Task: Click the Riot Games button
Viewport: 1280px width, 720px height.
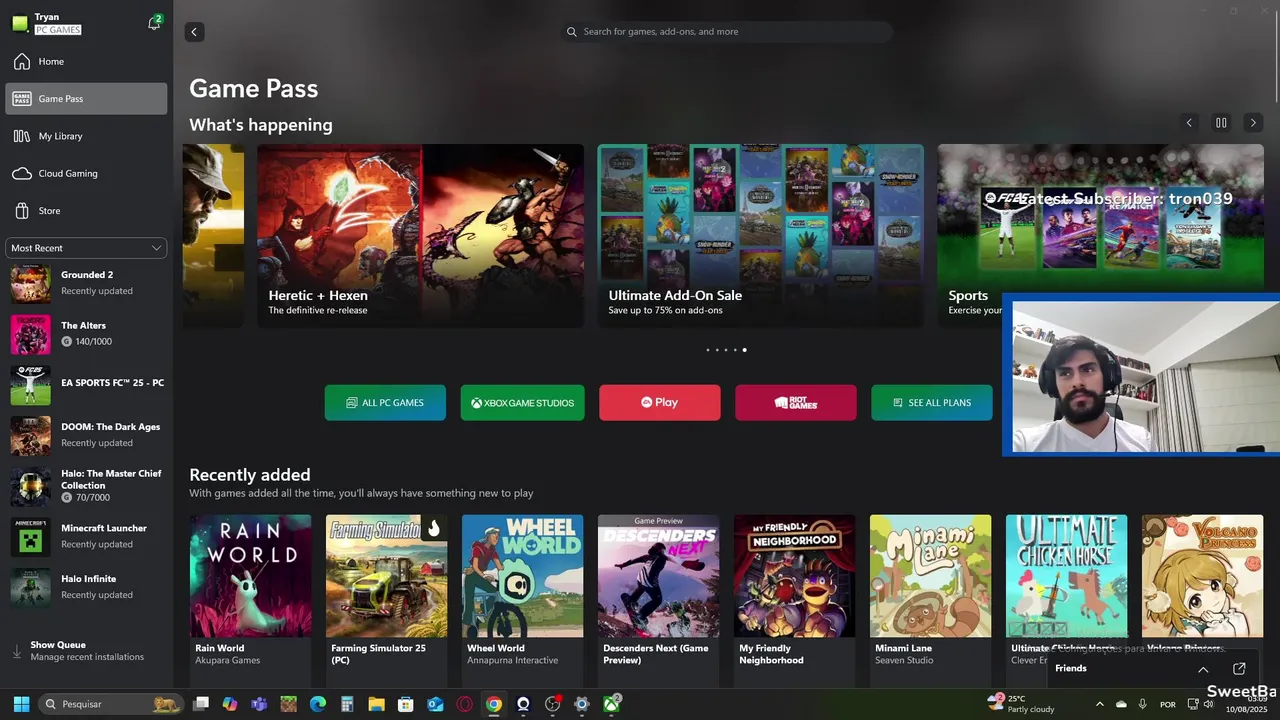Action: tap(795, 403)
